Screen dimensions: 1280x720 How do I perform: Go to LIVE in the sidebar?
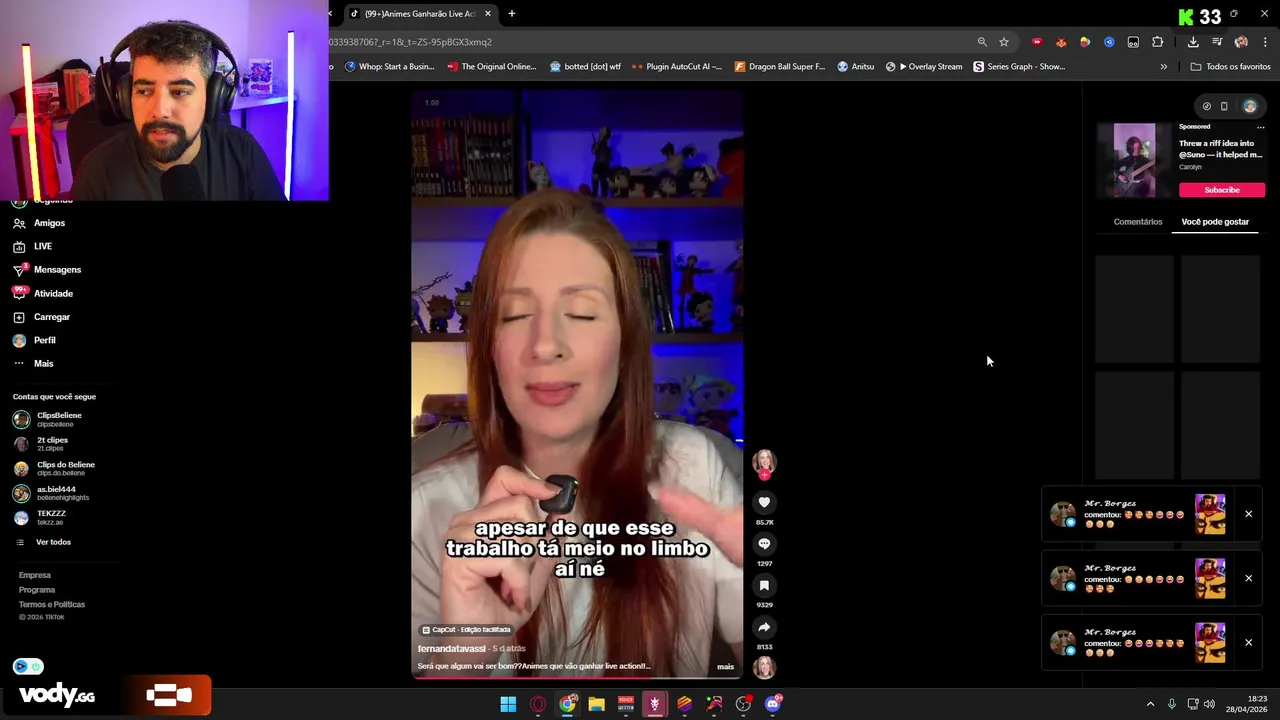click(x=33, y=246)
